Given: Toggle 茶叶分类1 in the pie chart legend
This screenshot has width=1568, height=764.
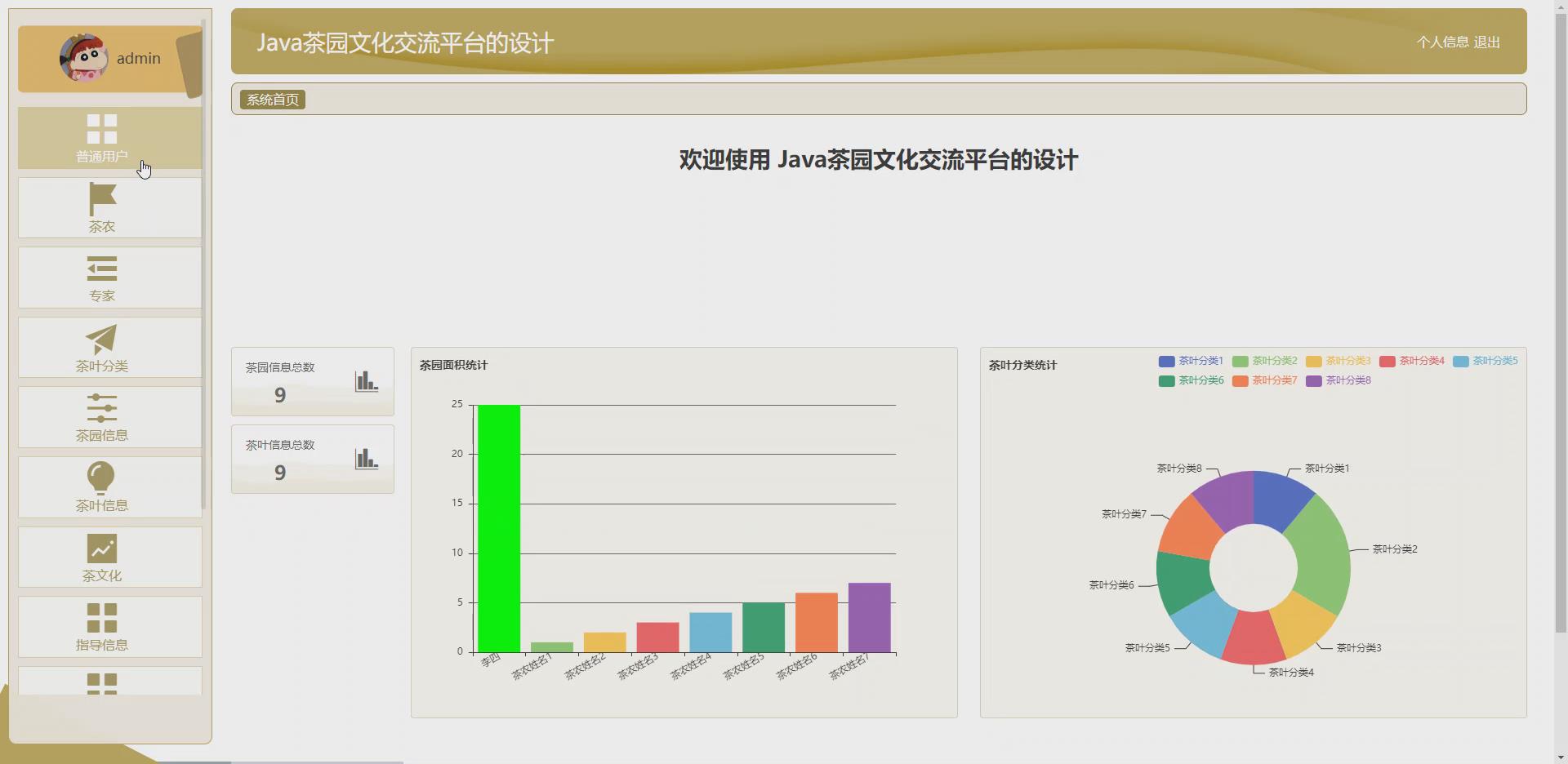Looking at the screenshot, I should point(1192,361).
